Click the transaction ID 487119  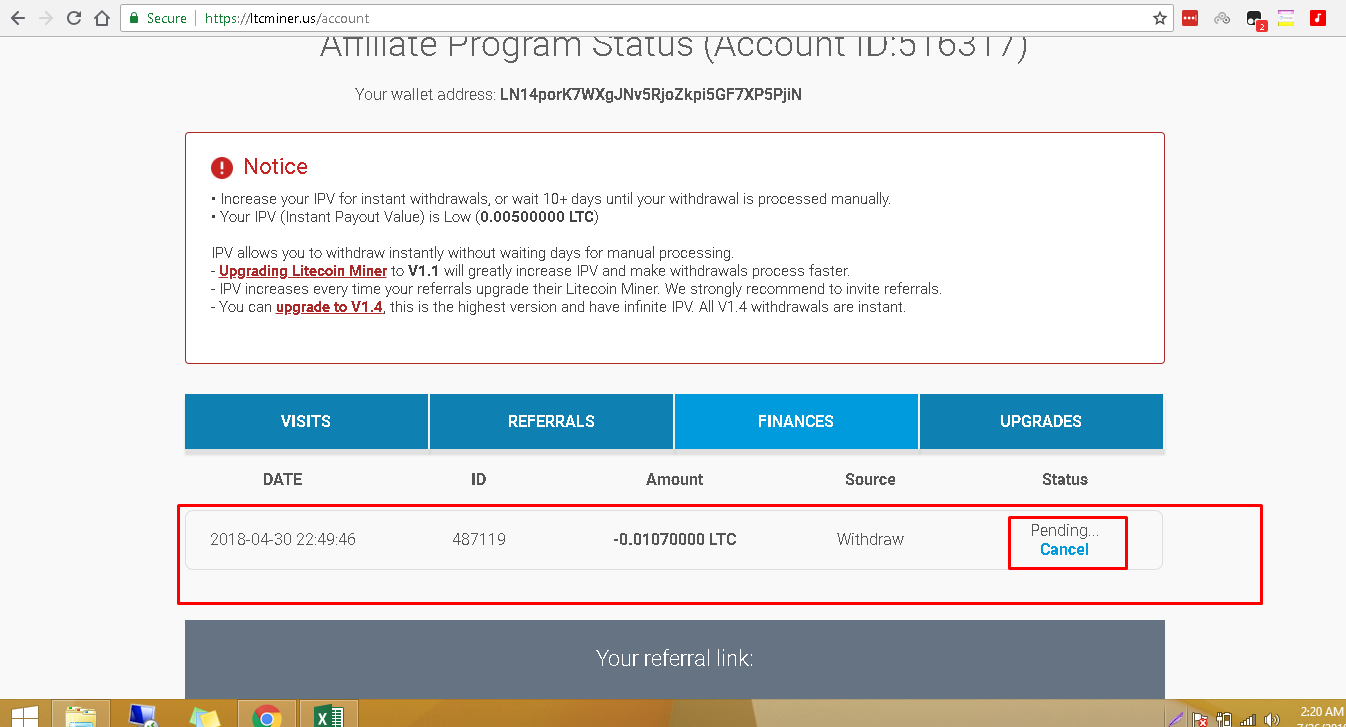pos(479,539)
